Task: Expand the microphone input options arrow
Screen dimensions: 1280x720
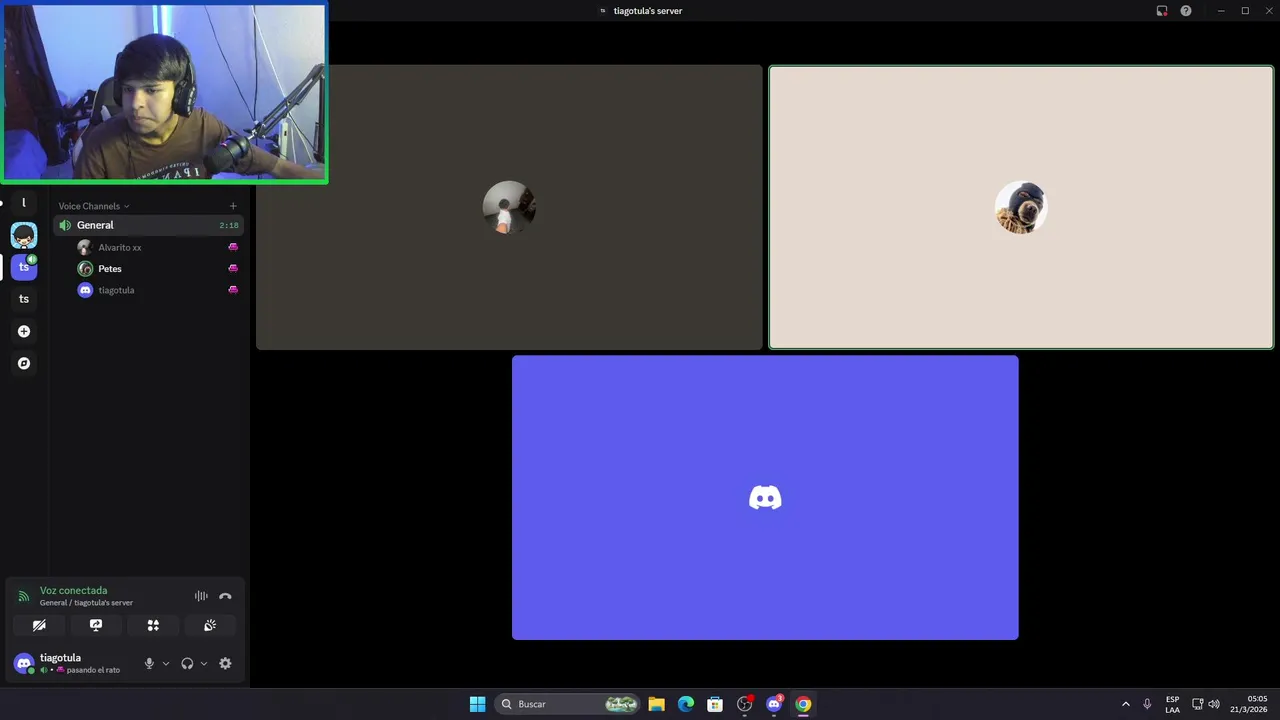Action: [166, 663]
